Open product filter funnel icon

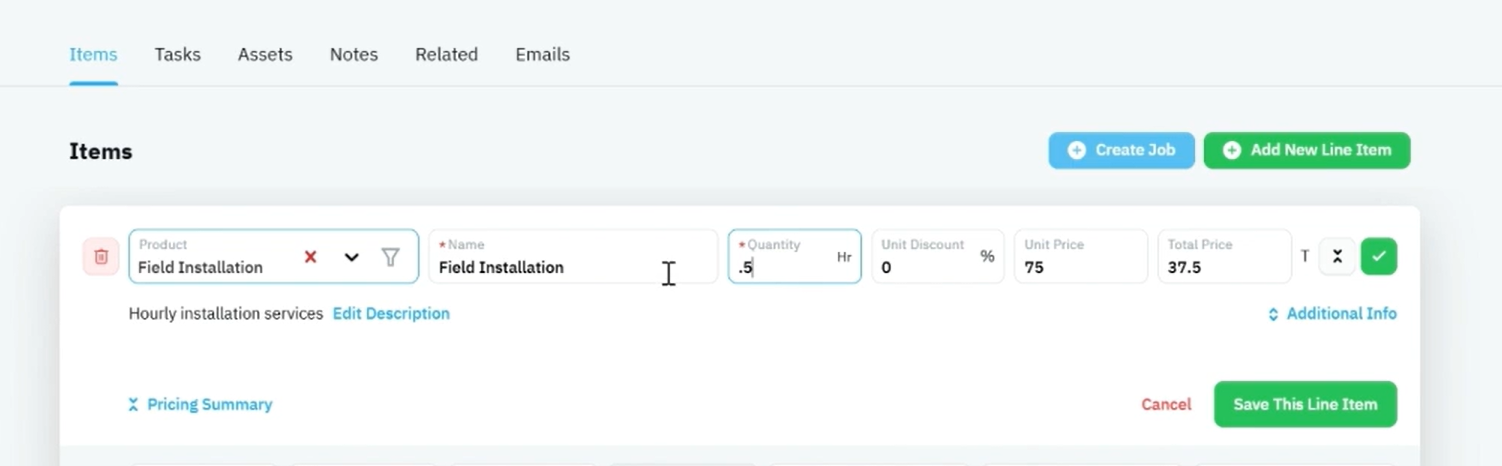pyautogui.click(x=391, y=257)
